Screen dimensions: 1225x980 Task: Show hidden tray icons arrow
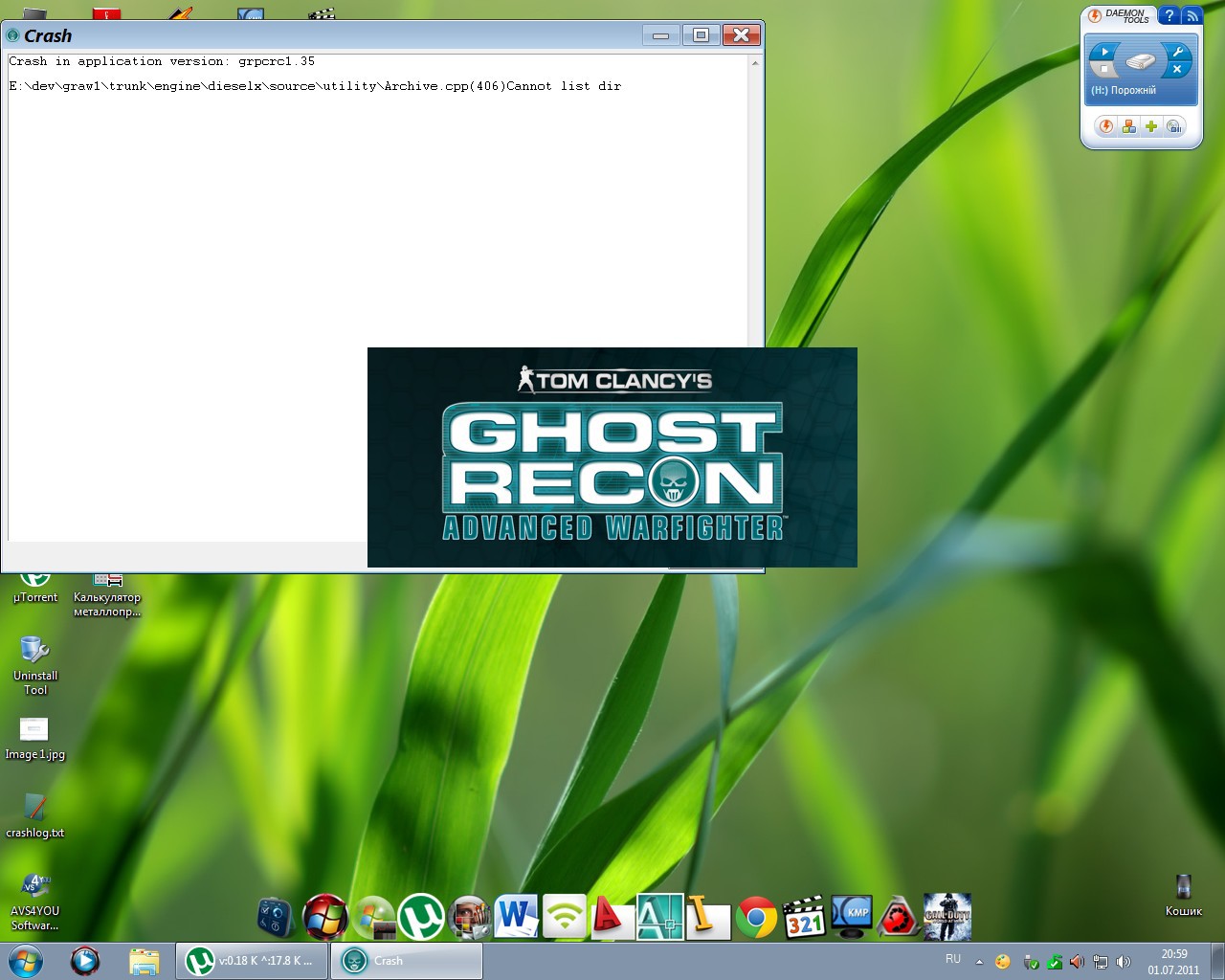979,962
